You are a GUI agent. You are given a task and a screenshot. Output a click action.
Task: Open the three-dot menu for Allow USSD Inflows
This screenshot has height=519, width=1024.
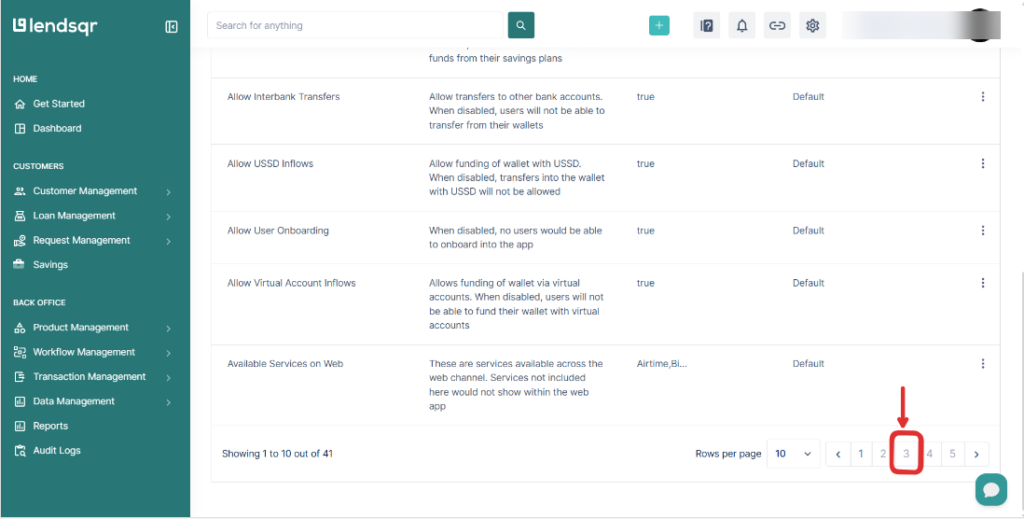(982, 164)
